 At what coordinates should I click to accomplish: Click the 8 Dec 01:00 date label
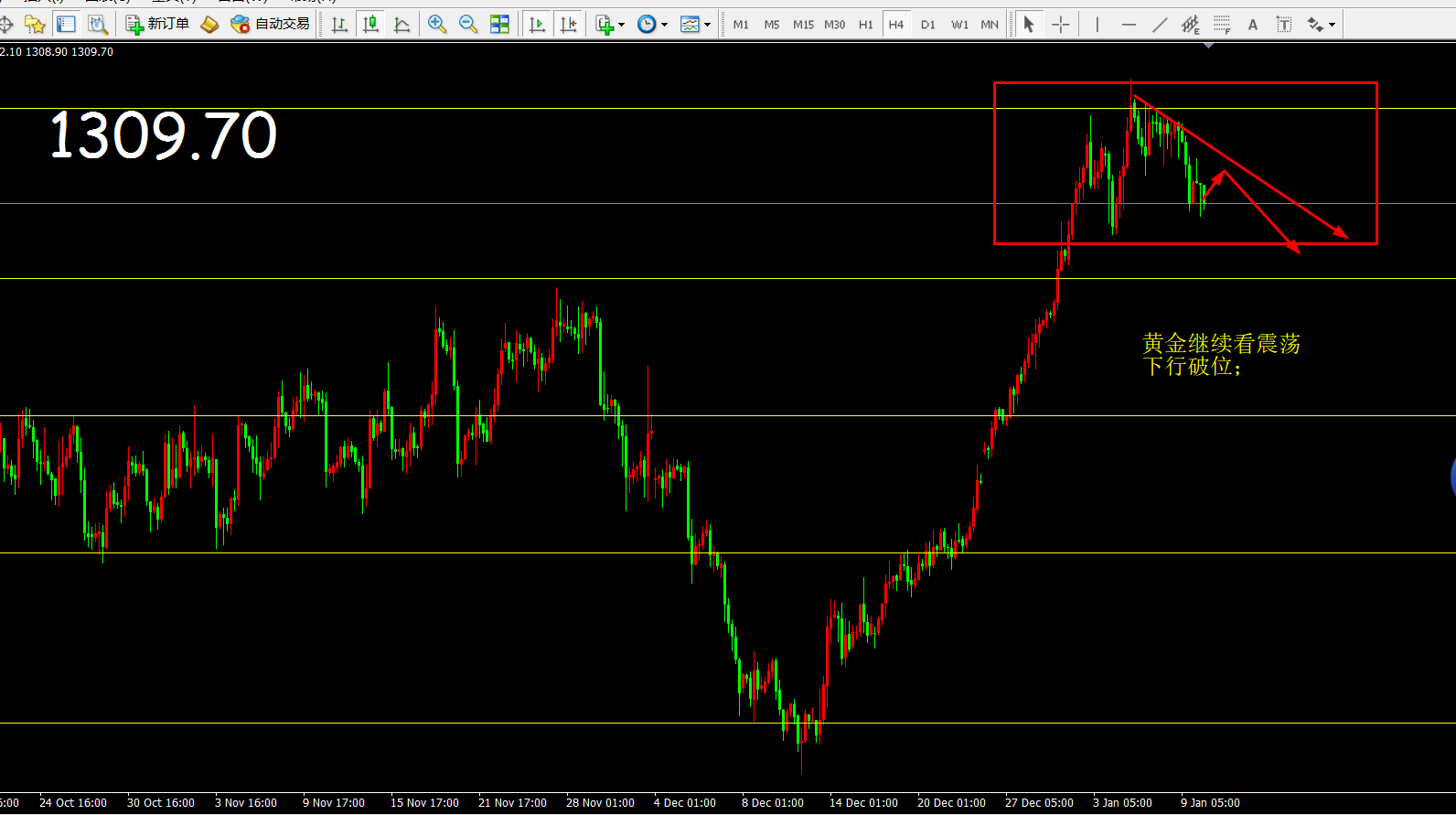[773, 803]
